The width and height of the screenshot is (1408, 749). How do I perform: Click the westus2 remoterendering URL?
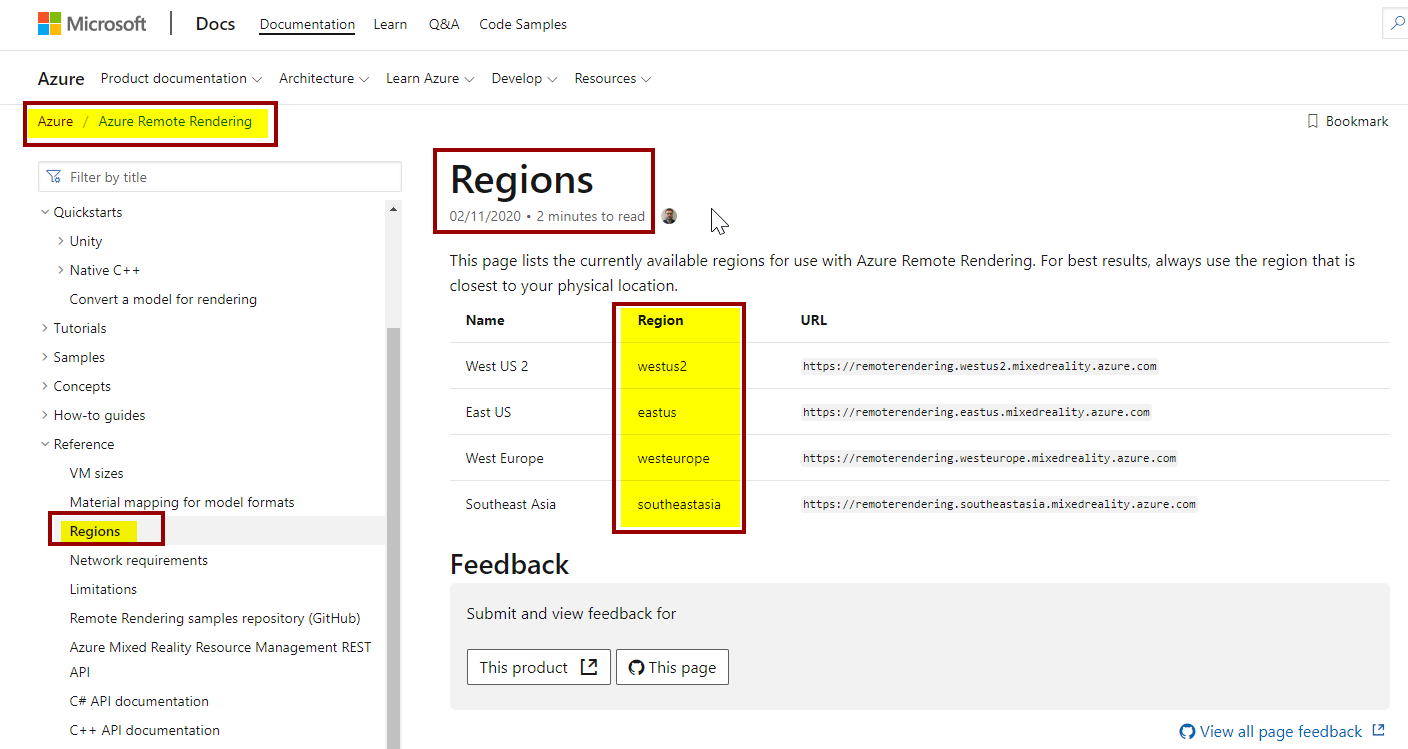(x=980, y=366)
